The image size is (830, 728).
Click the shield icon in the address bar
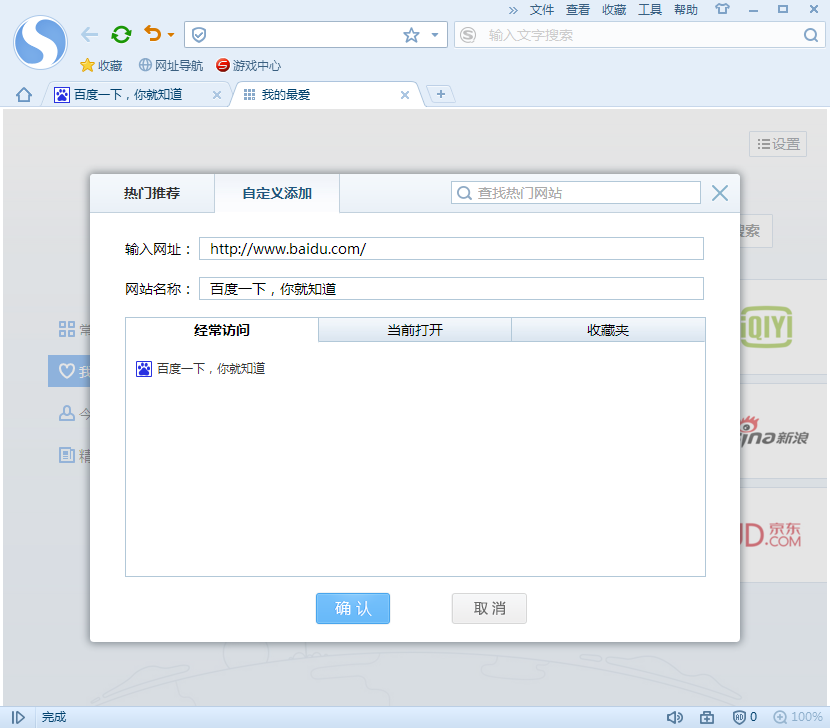pyautogui.click(x=198, y=33)
